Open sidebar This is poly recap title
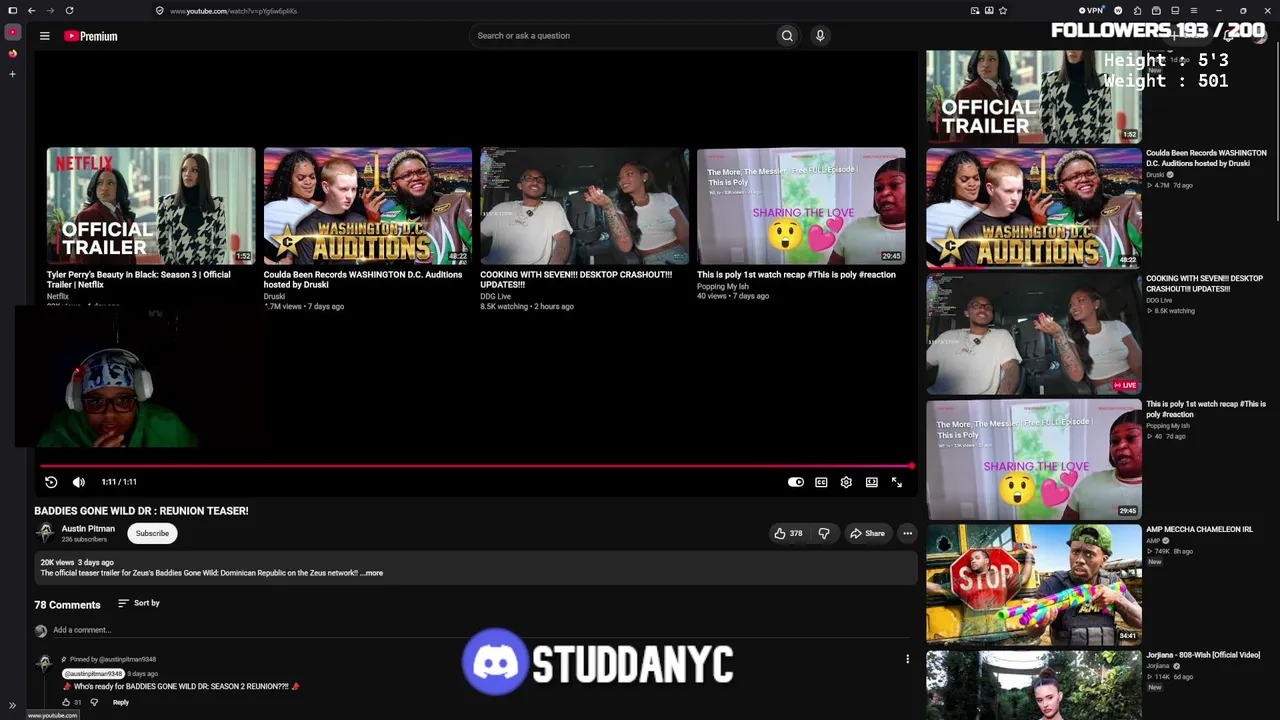Image resolution: width=1280 pixels, height=720 pixels. click(x=1206, y=409)
